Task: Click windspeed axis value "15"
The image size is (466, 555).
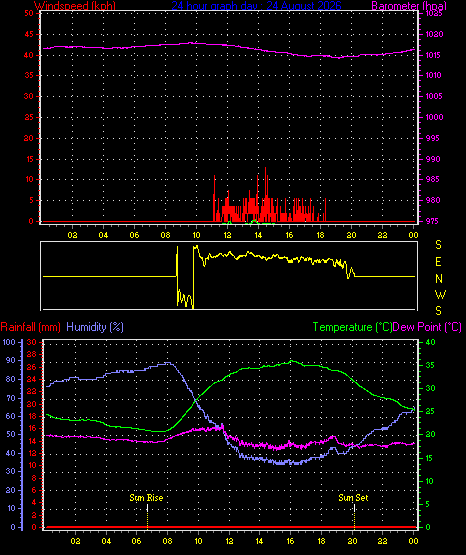Action: (29, 159)
